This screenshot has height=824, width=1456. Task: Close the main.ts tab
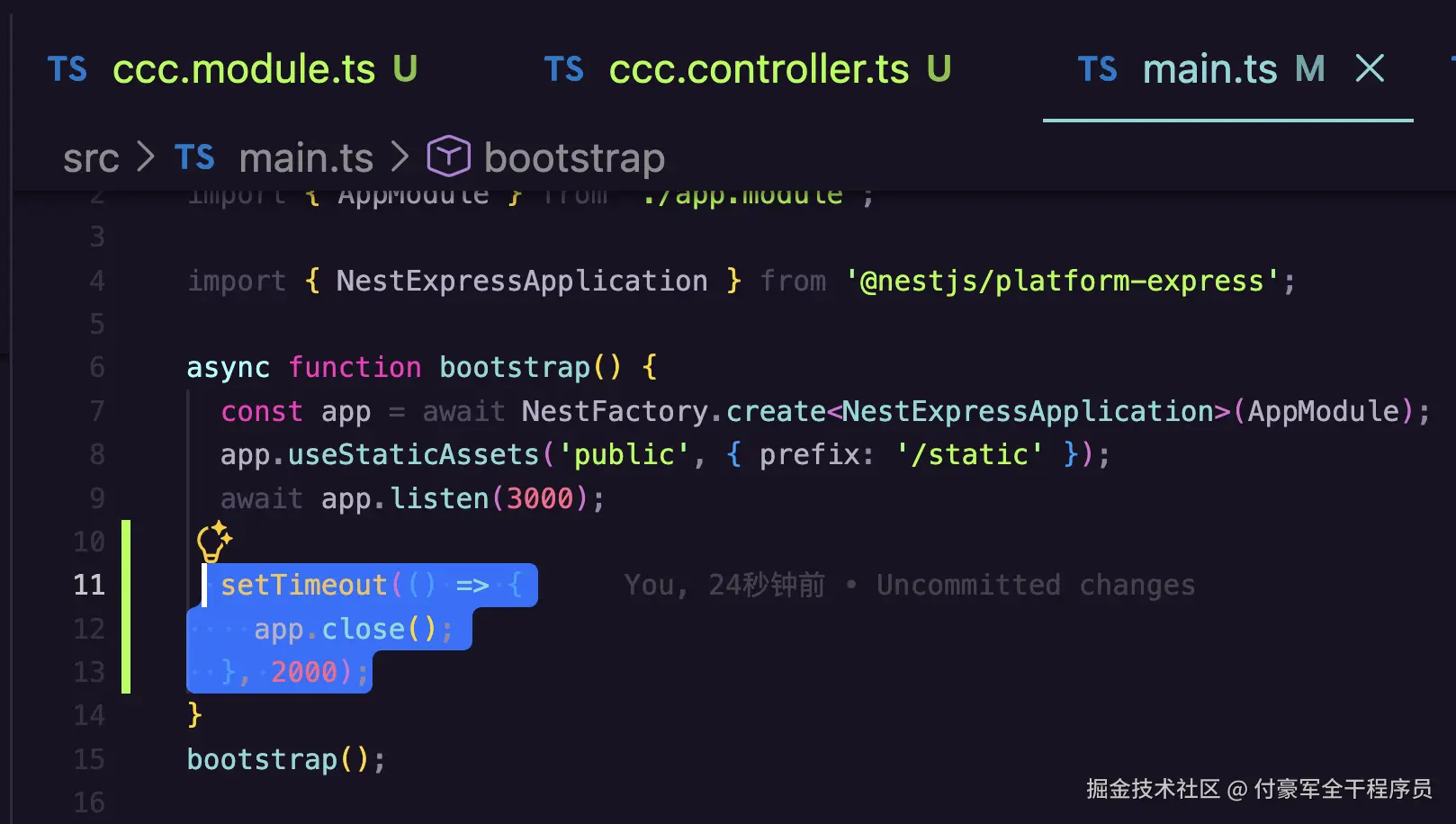click(x=1370, y=68)
